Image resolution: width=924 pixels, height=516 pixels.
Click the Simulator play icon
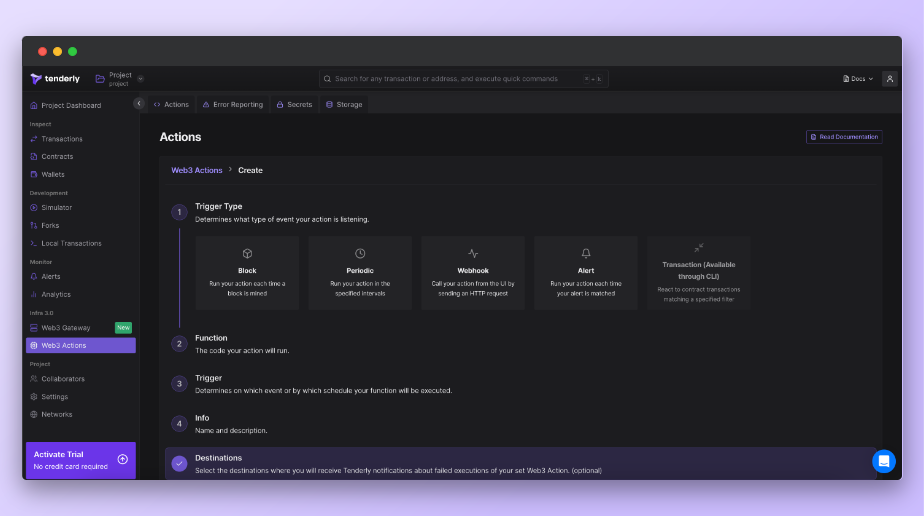[34, 207]
